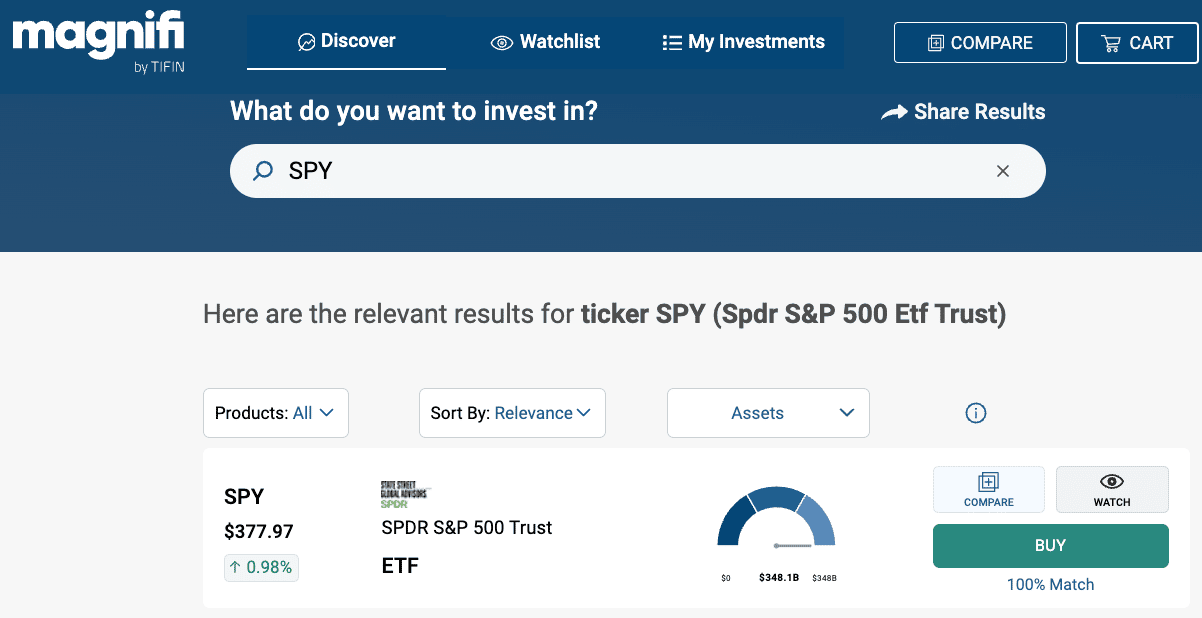The width and height of the screenshot is (1202, 618).
Task: Add SPY to compare list
Action: coord(988,490)
